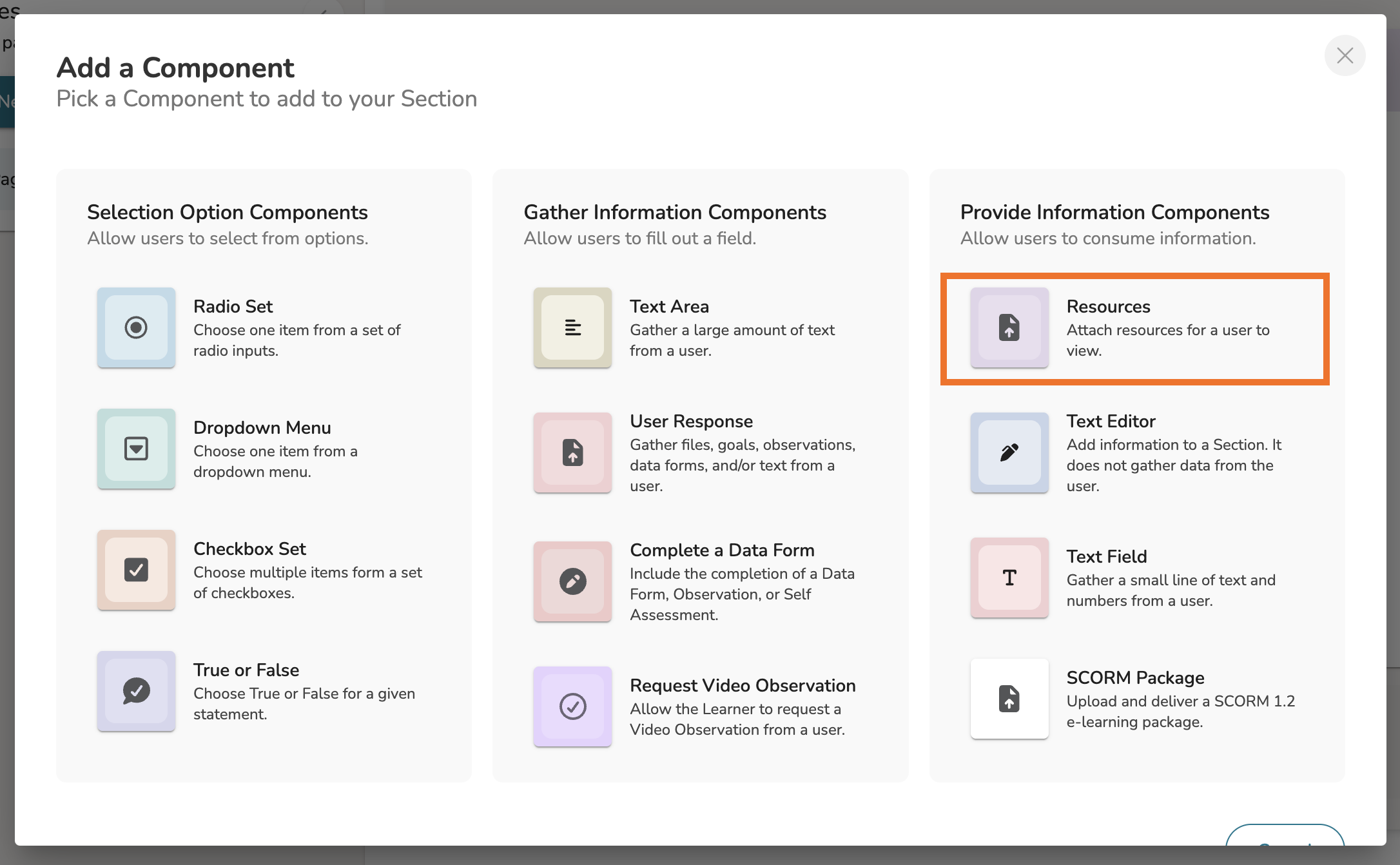Viewport: 1400px width, 865px height.
Task: Choose the Dropdown Menu component icon
Action: point(136,449)
